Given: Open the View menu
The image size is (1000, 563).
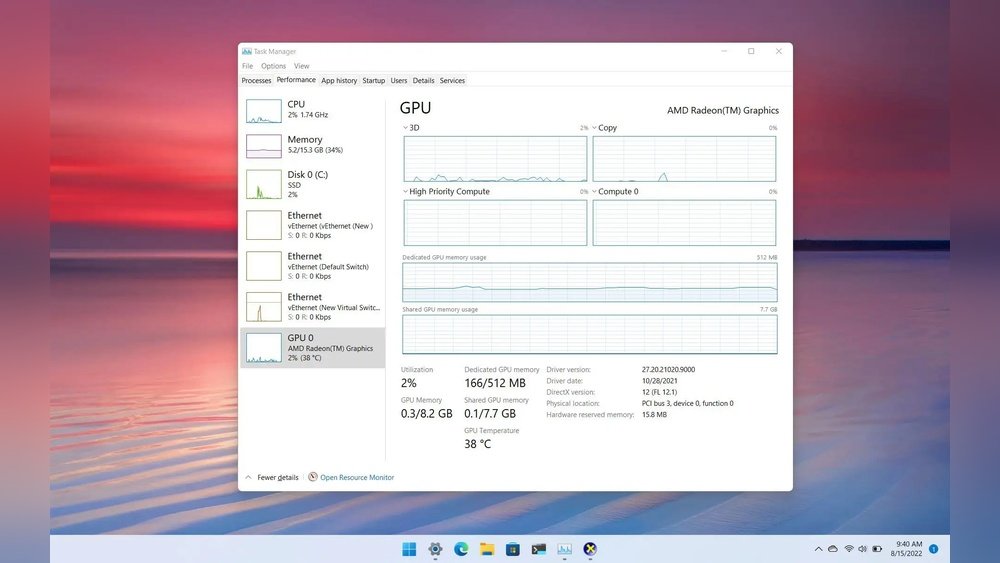Looking at the screenshot, I should click(301, 66).
